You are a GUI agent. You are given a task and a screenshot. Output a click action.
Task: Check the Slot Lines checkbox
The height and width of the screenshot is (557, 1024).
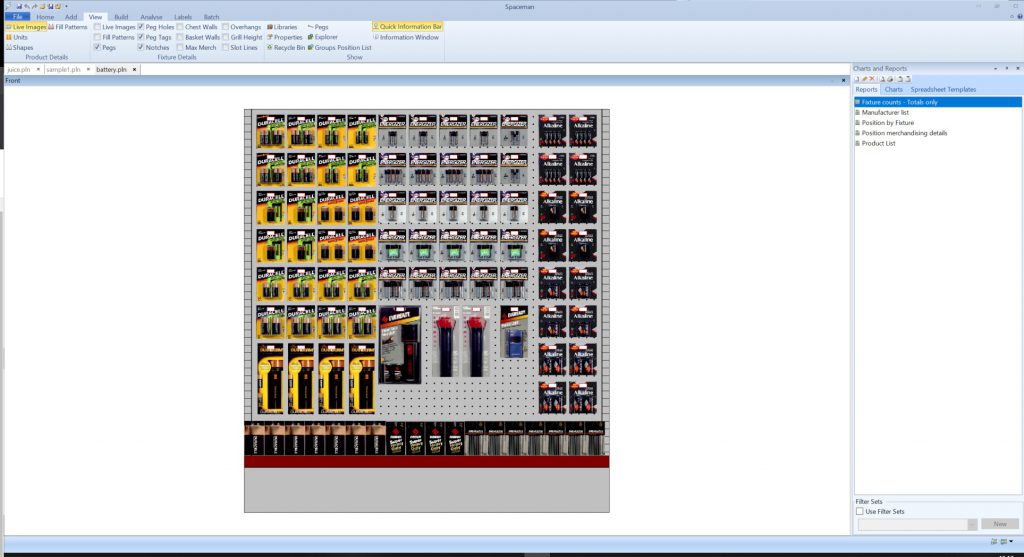click(x=225, y=48)
